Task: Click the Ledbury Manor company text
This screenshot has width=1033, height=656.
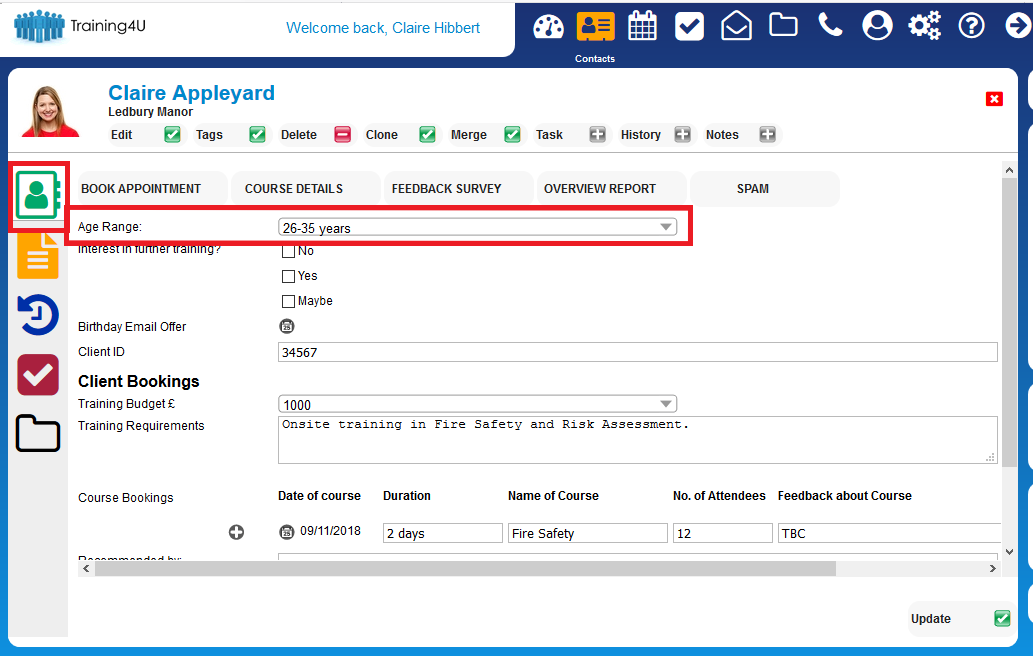Action: tap(150, 112)
